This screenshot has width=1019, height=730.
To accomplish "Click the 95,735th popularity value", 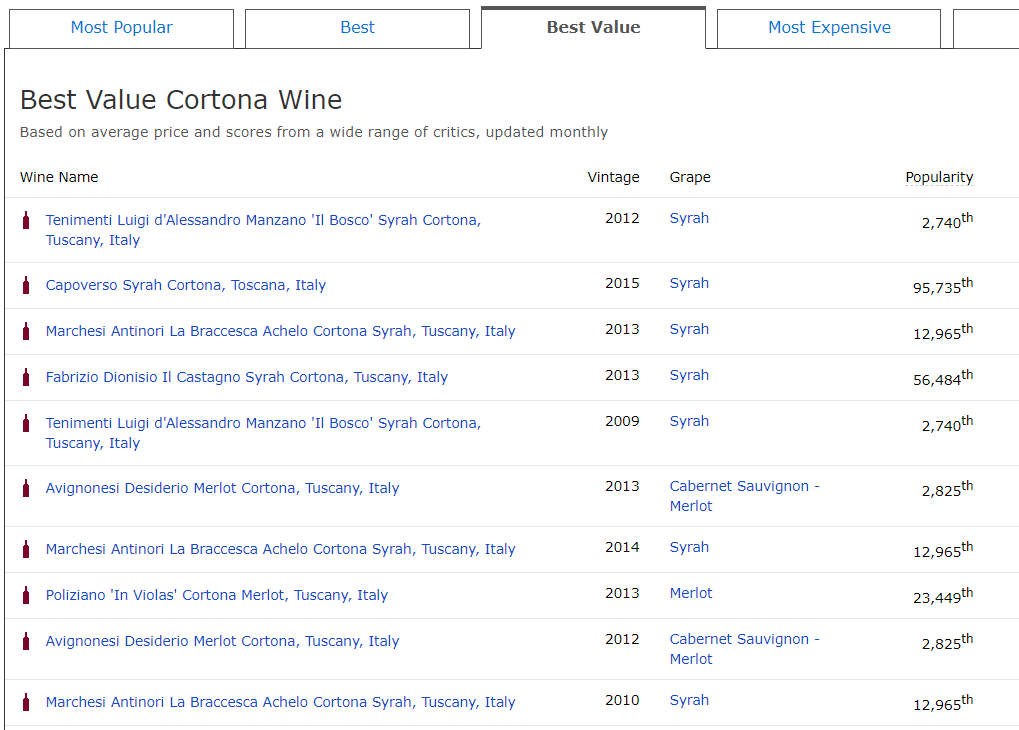I will pos(943,285).
